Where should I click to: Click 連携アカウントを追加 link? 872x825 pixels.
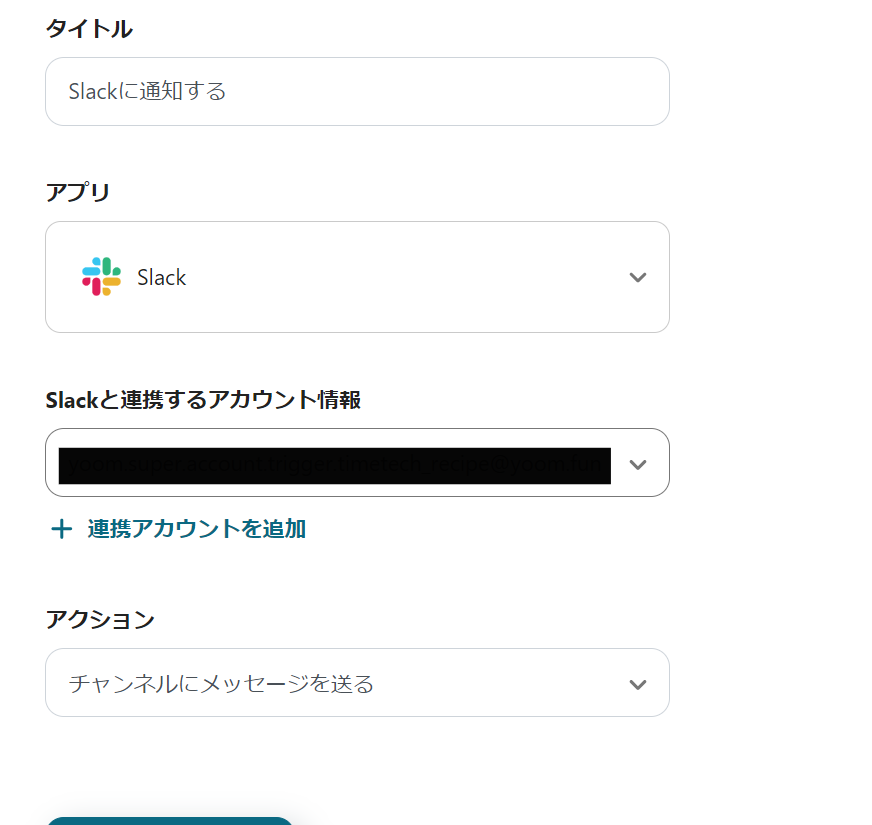point(196,529)
